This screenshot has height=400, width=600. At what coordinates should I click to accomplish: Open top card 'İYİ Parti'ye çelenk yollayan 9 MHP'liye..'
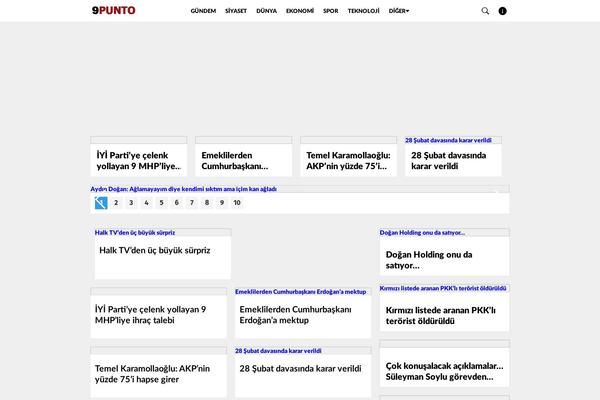[139, 161]
